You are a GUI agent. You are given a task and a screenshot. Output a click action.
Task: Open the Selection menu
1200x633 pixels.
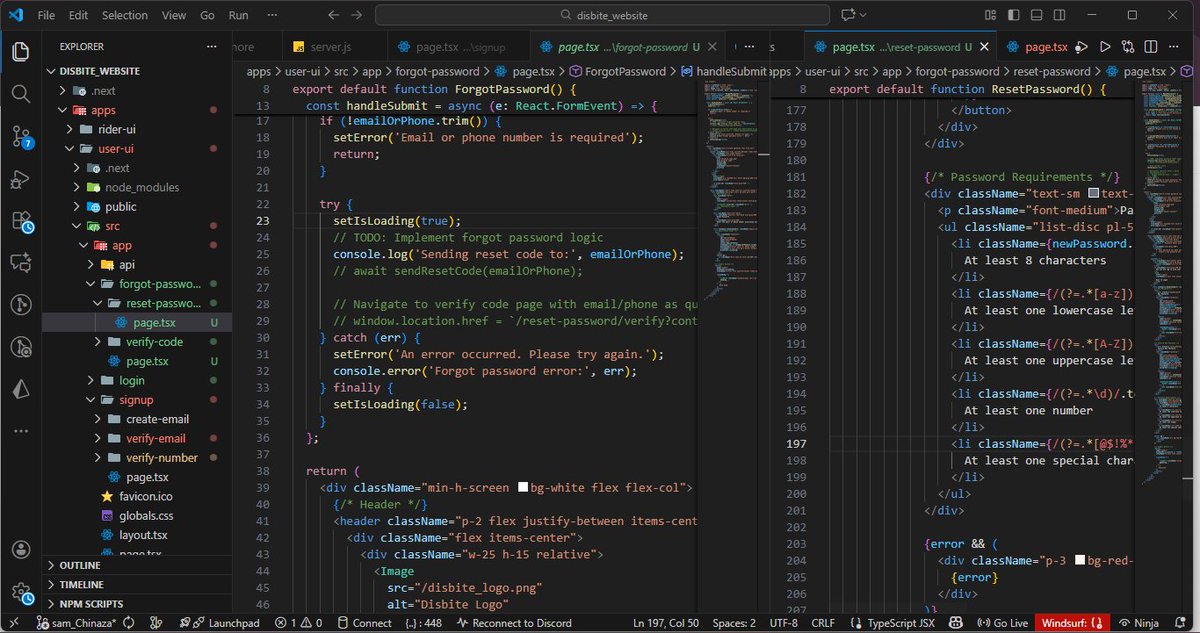[125, 15]
